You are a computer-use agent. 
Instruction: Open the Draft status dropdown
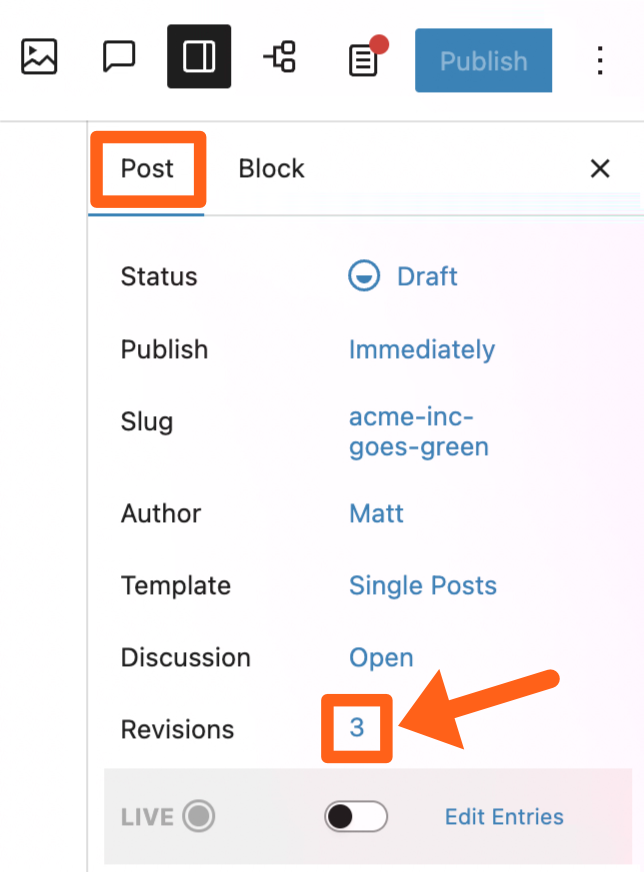coord(427,276)
